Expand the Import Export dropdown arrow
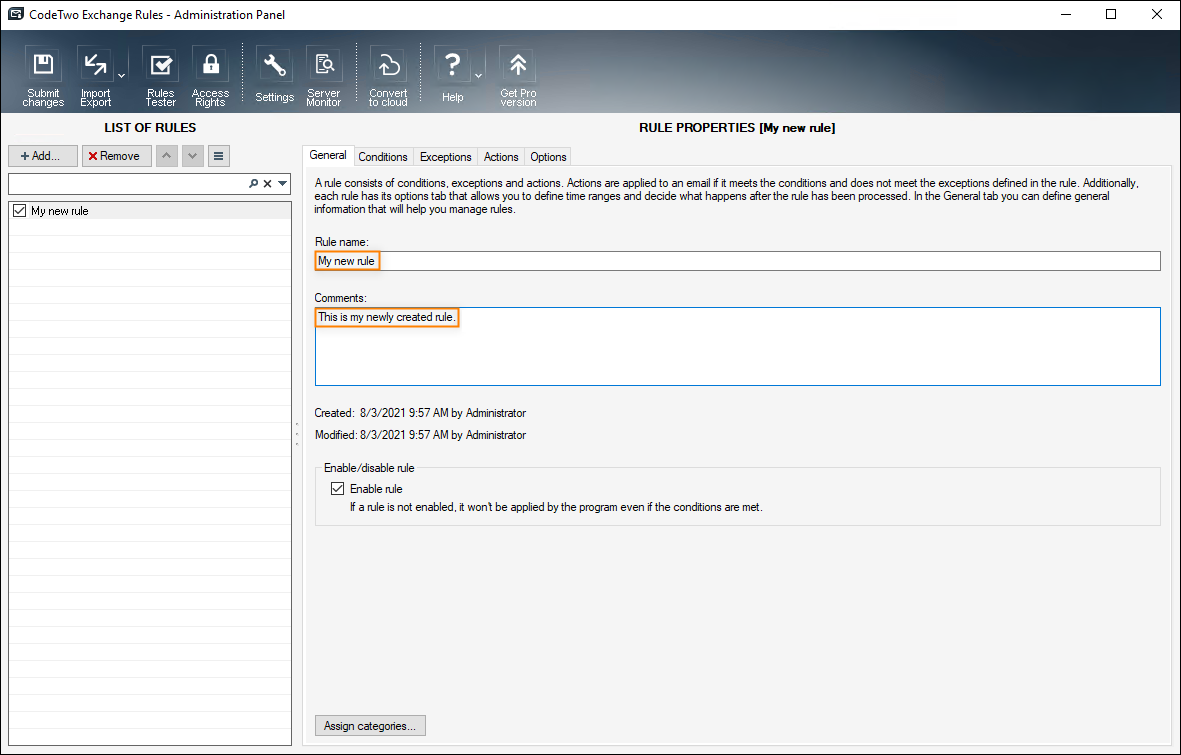The height and width of the screenshot is (755, 1181). click(x=121, y=76)
